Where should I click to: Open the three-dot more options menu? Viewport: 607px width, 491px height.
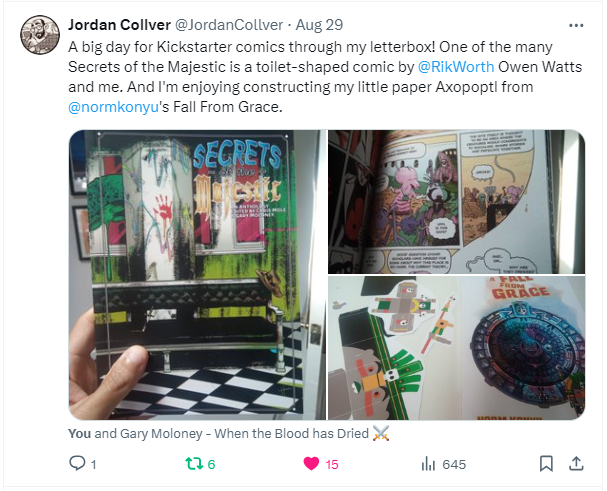point(576,26)
